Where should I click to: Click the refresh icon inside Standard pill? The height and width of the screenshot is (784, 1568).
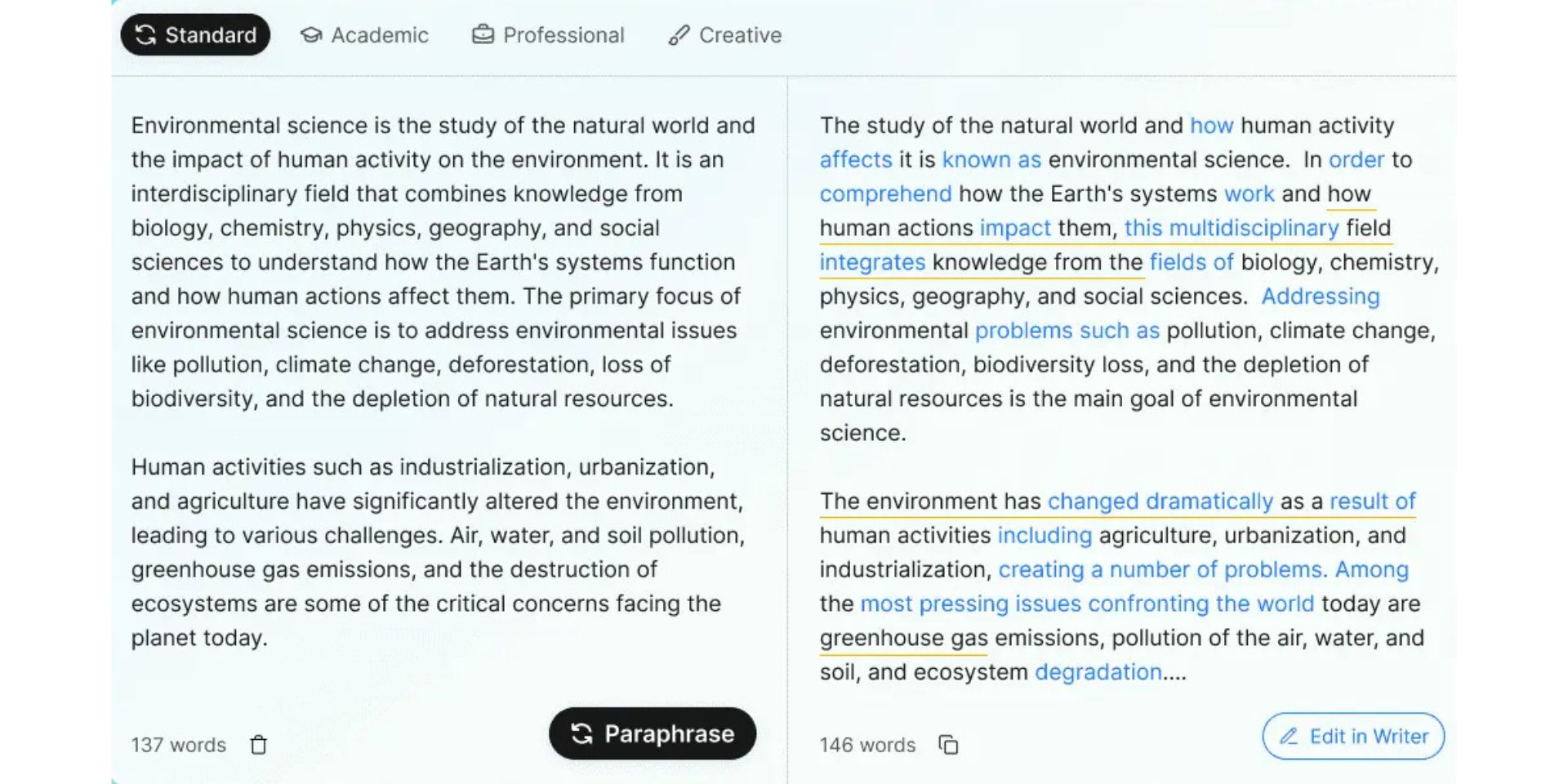(145, 34)
